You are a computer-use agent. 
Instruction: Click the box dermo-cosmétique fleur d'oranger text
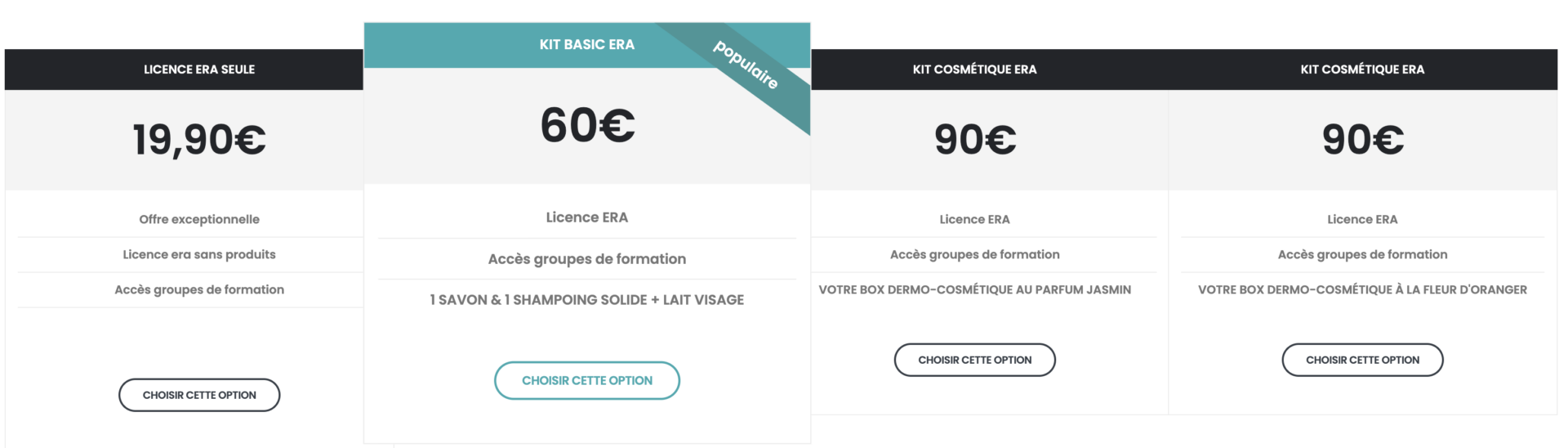(1362, 289)
